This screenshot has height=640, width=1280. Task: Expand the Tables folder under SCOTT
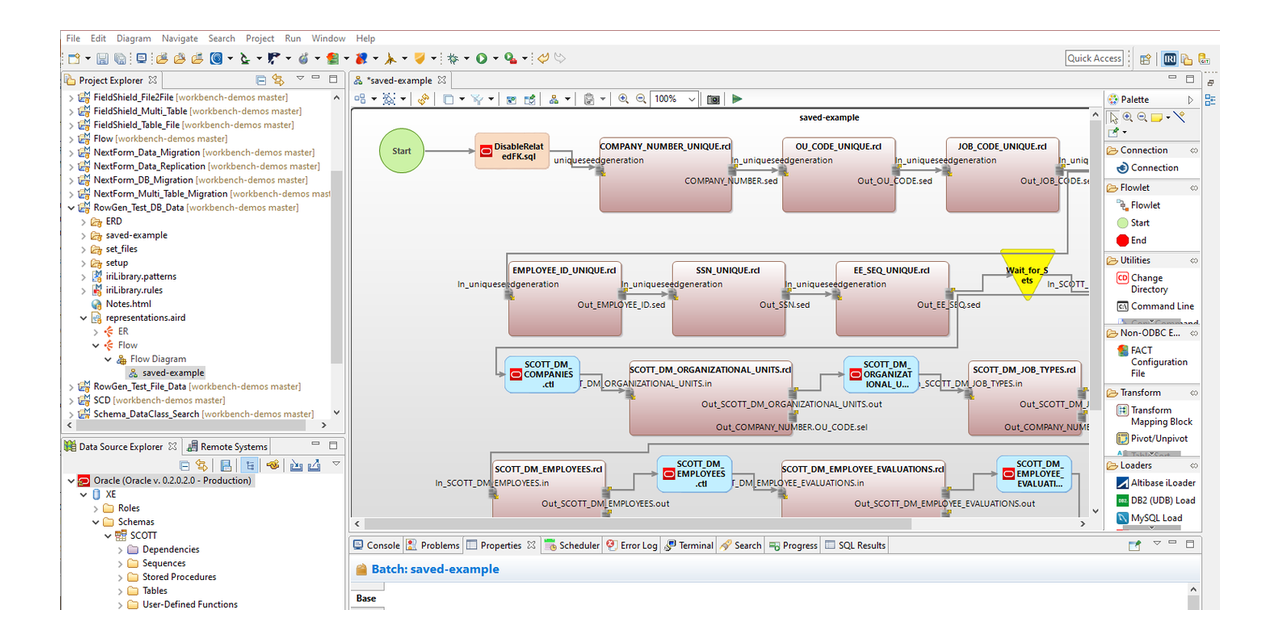point(119,590)
